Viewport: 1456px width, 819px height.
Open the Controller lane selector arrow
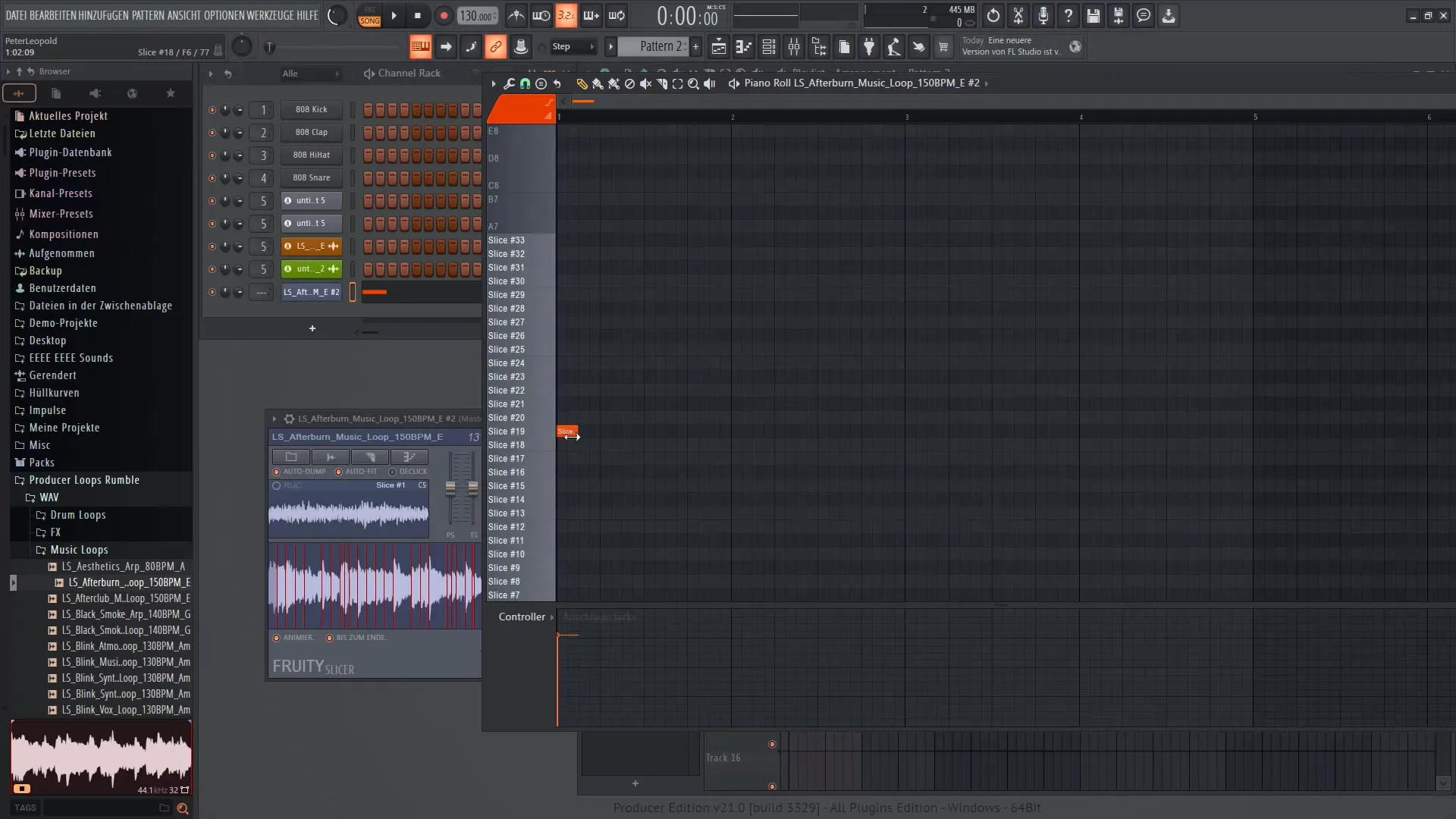(x=552, y=617)
